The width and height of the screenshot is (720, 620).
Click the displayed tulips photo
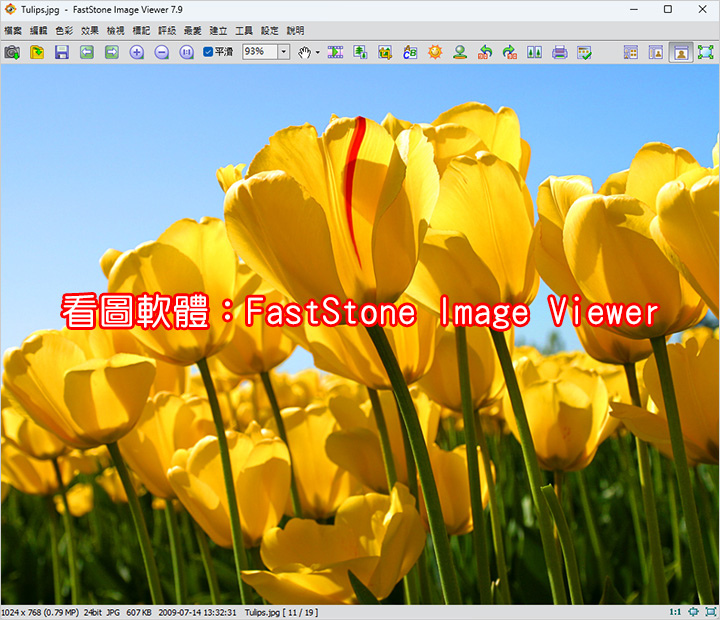coord(360,334)
